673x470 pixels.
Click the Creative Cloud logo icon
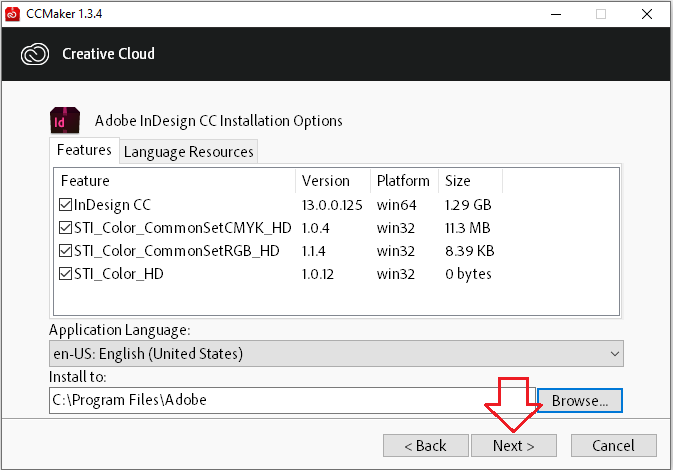pyautogui.click(x=32, y=53)
